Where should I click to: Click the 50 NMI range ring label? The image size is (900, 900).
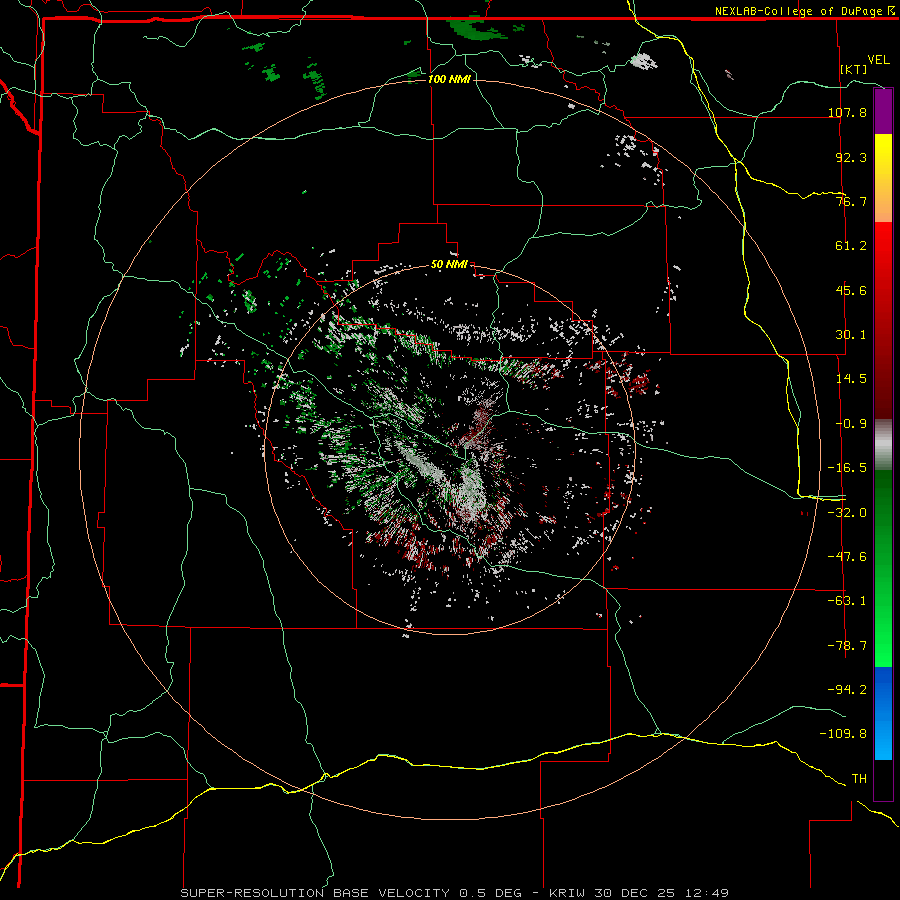(x=449, y=265)
